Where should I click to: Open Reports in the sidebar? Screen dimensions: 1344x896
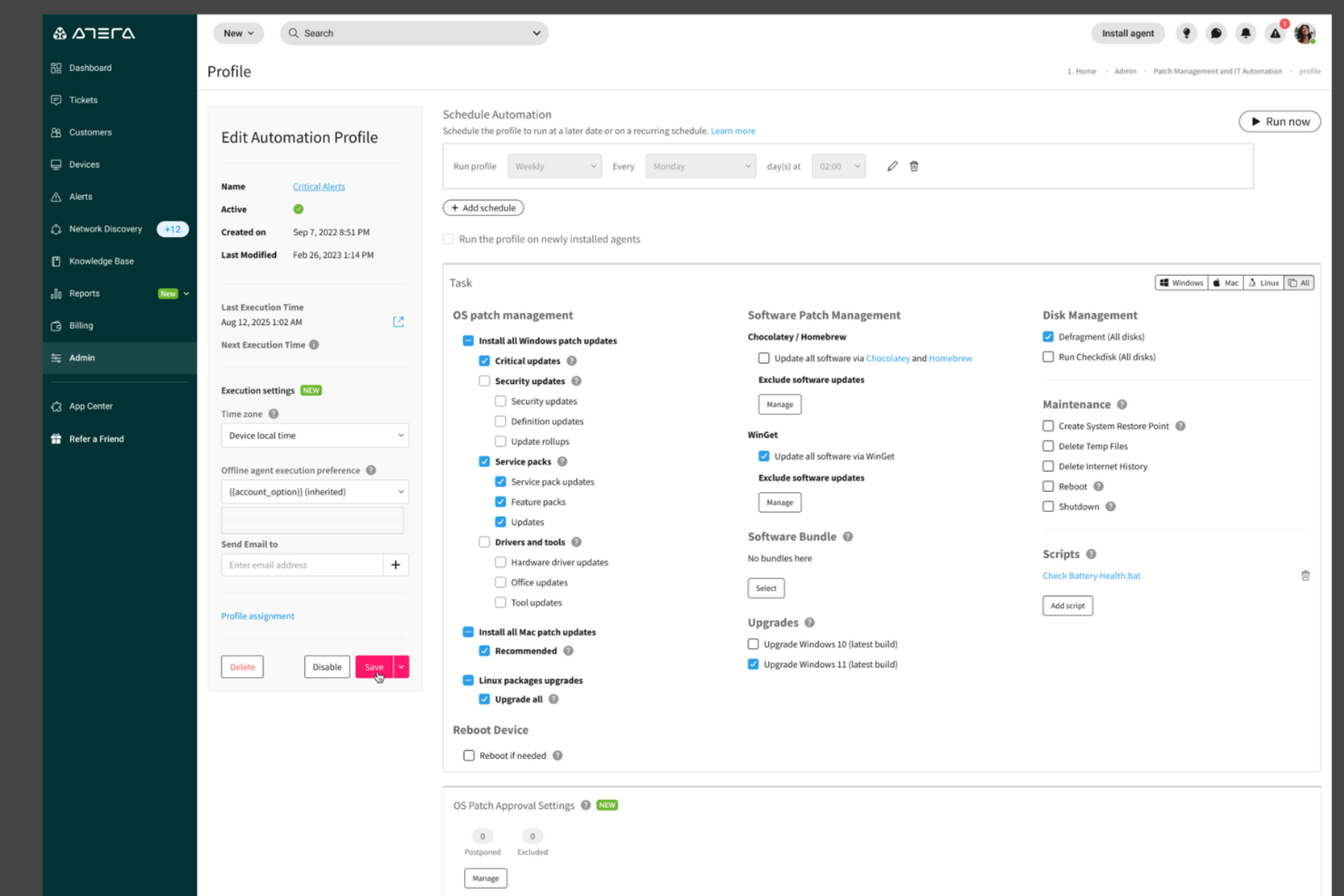coord(84,292)
